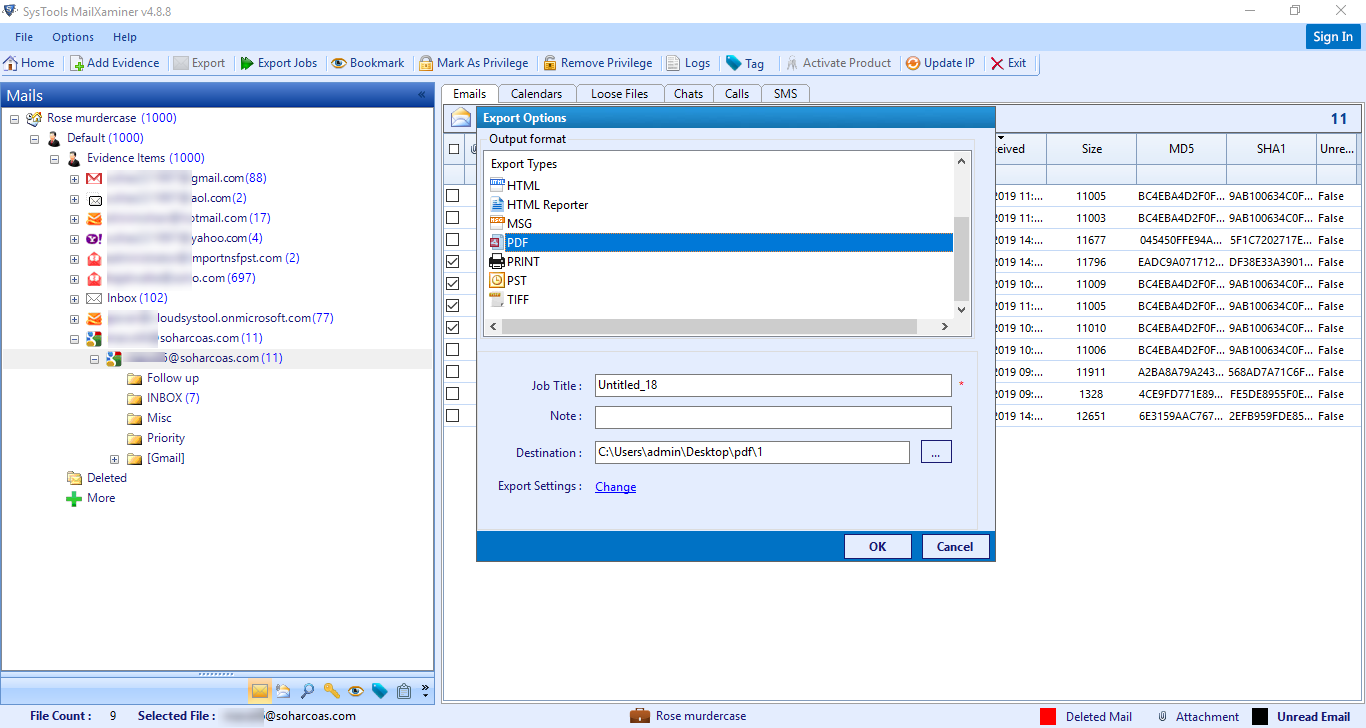Uncheck the email row with size 11010
Image resolution: width=1366 pixels, height=728 pixels.
[x=453, y=327]
